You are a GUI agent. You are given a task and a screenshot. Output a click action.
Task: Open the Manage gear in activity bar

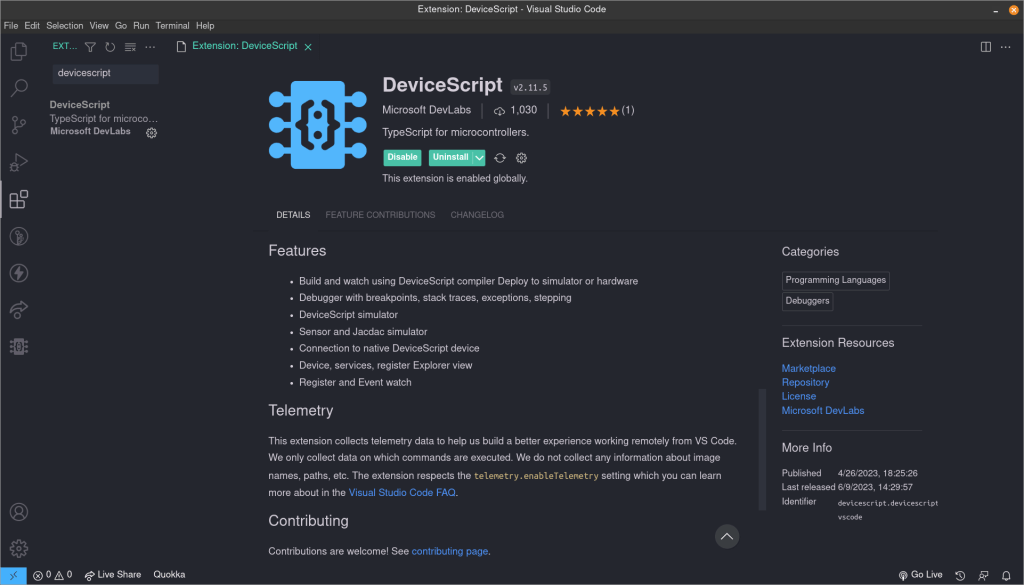pyautogui.click(x=19, y=548)
